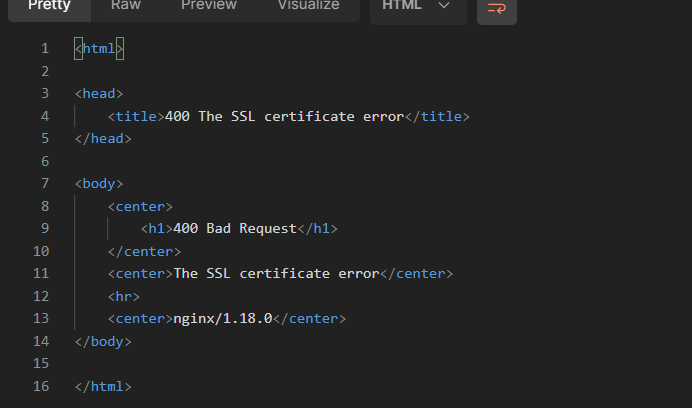Expand the HTML format dropdown
The height and width of the screenshot is (408, 692).
(x=416, y=6)
